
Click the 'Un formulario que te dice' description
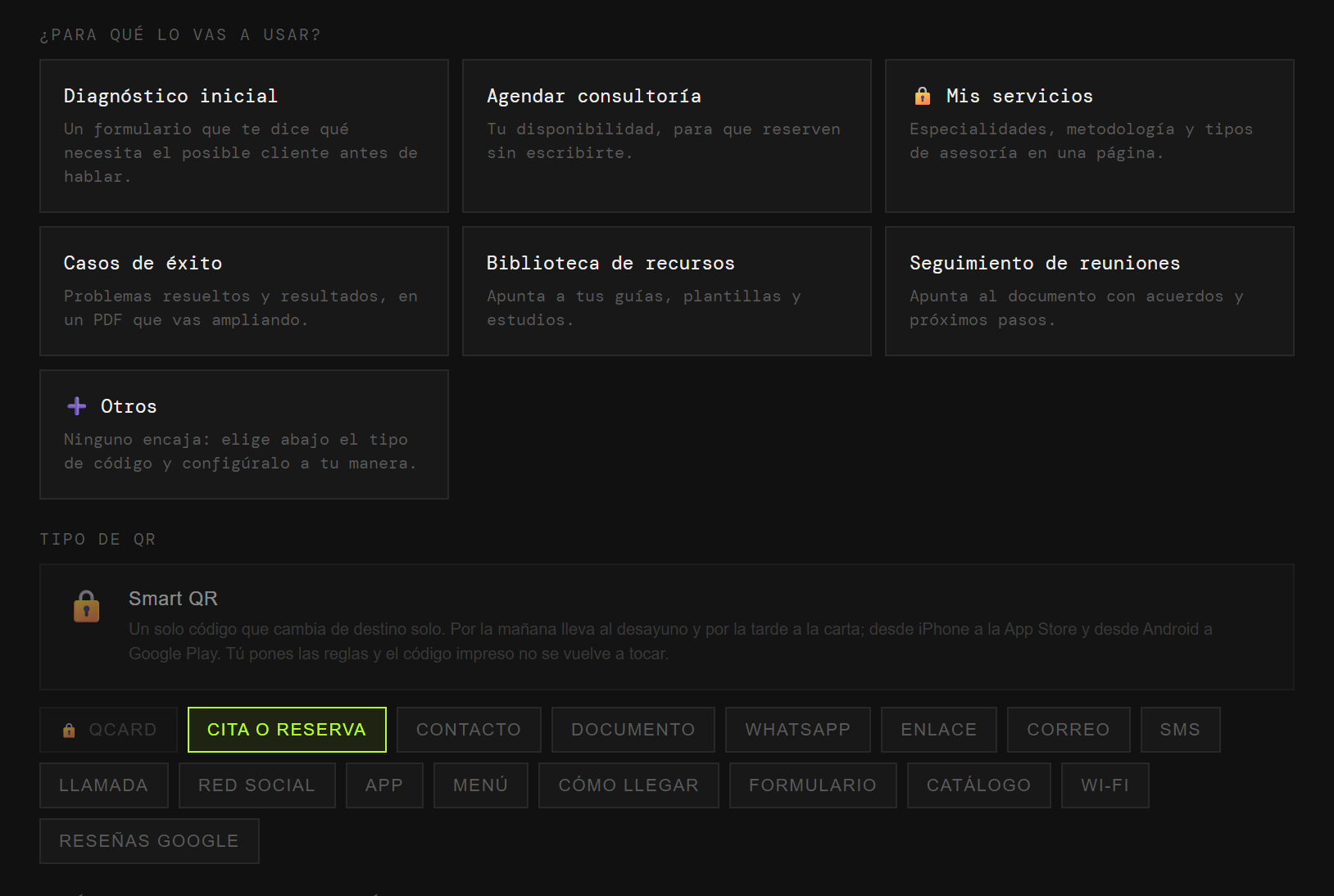241,152
